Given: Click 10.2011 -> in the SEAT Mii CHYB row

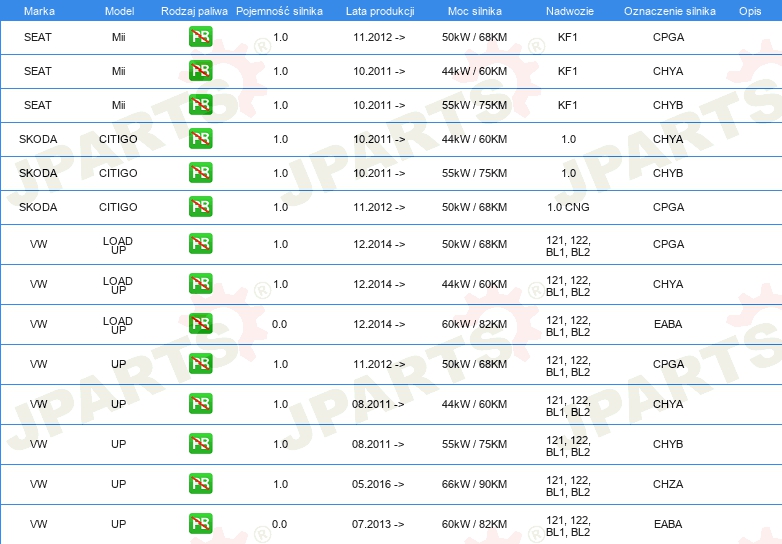Looking at the screenshot, I should coord(379,105).
